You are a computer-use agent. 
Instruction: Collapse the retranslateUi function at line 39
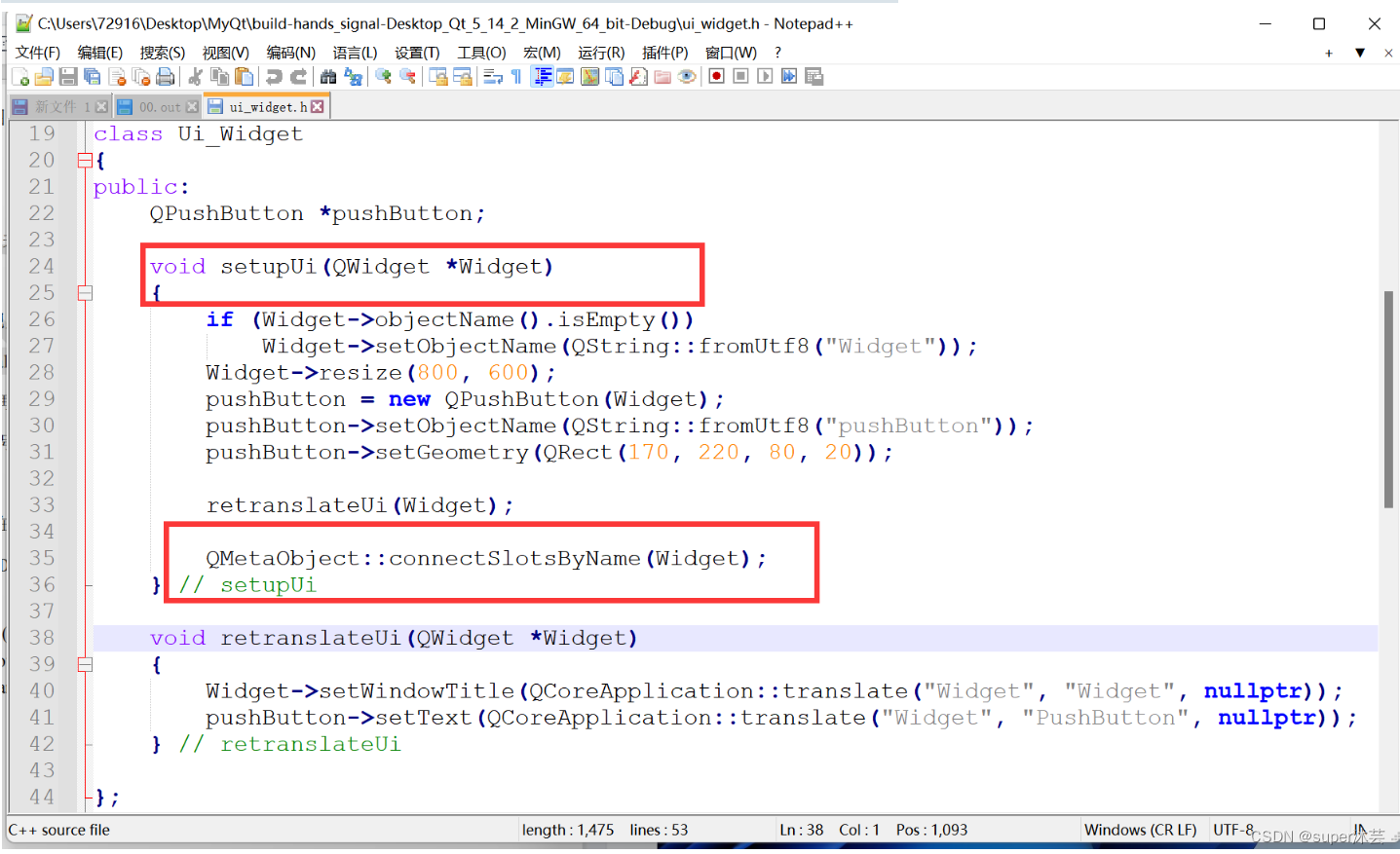(x=85, y=664)
